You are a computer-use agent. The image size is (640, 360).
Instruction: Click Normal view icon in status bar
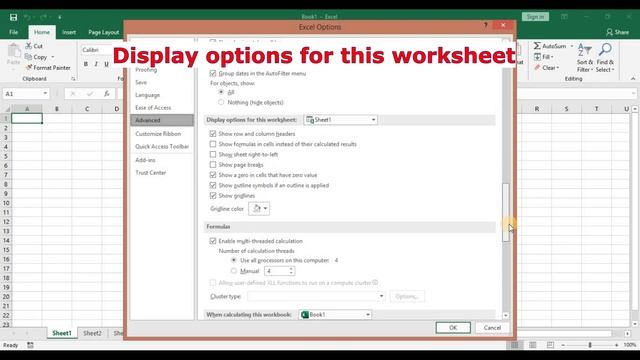[515, 345]
